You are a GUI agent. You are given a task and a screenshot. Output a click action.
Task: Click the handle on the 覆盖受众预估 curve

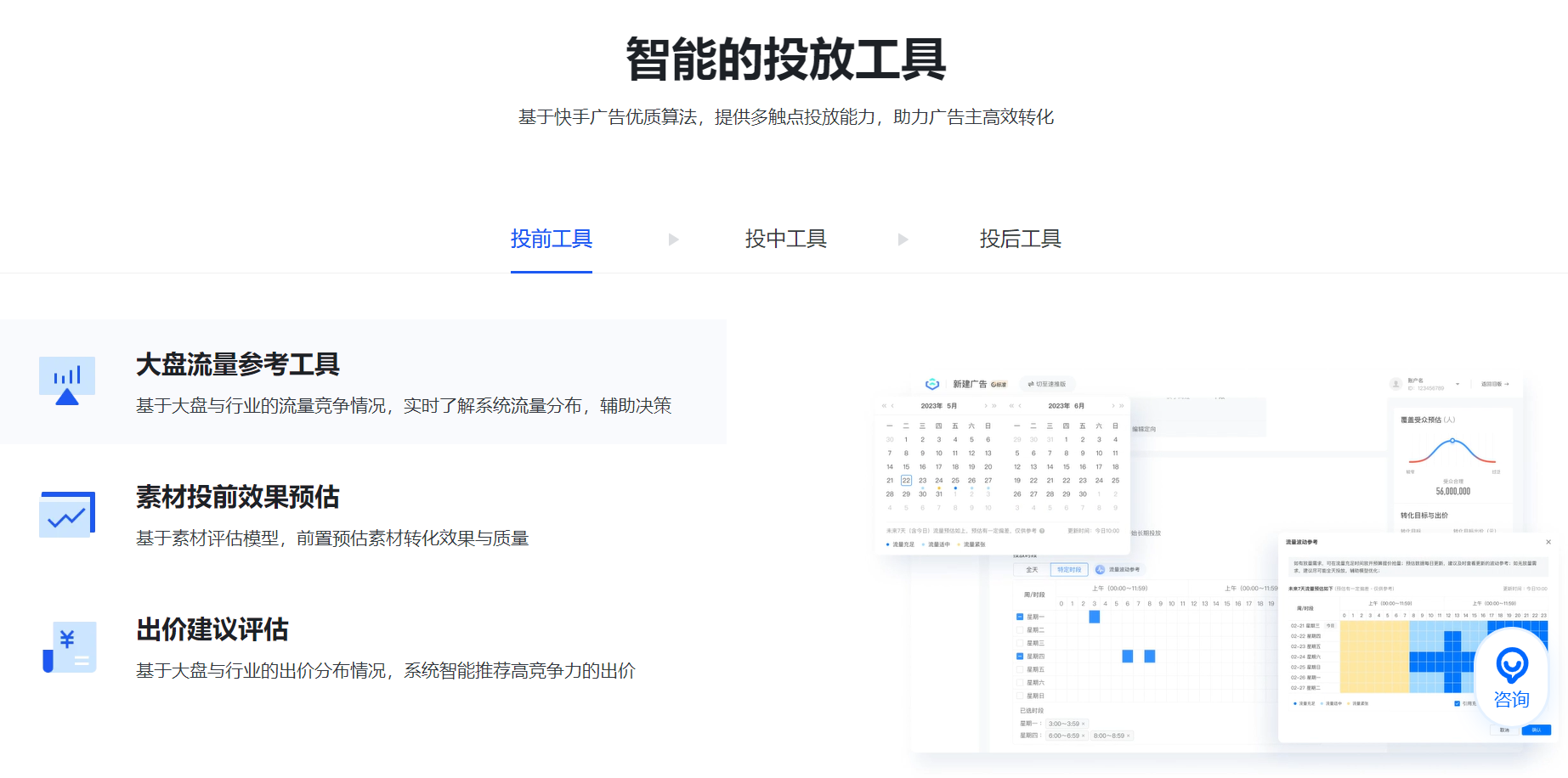tap(1452, 441)
